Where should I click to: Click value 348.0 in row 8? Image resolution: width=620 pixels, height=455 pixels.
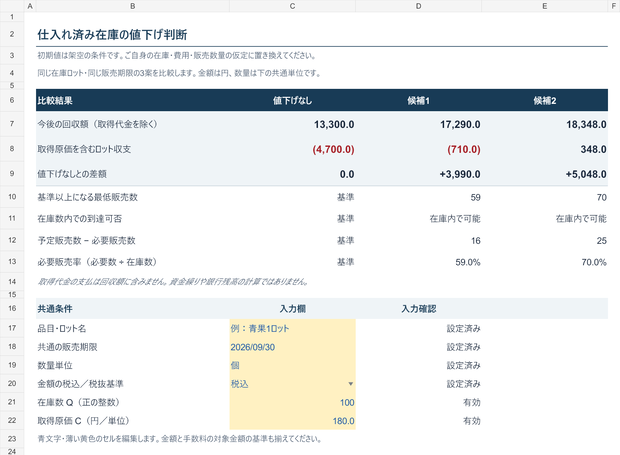pos(594,149)
